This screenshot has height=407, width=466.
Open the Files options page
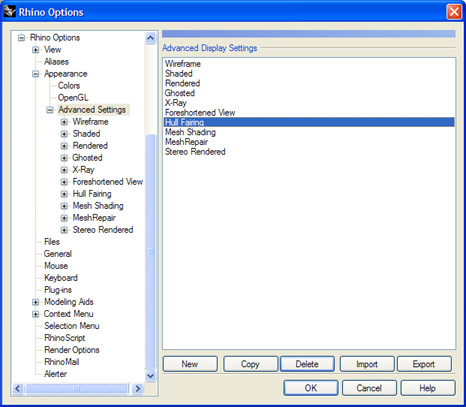52,242
